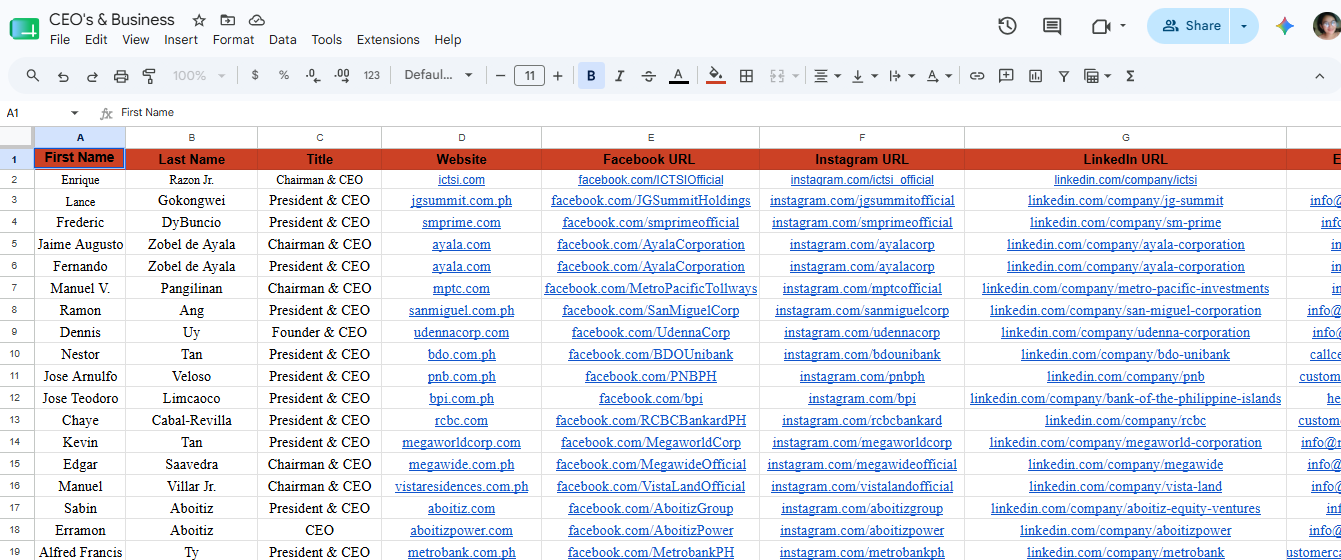Open the comments panel icon
This screenshot has height=560, width=1341.
click(1052, 26)
